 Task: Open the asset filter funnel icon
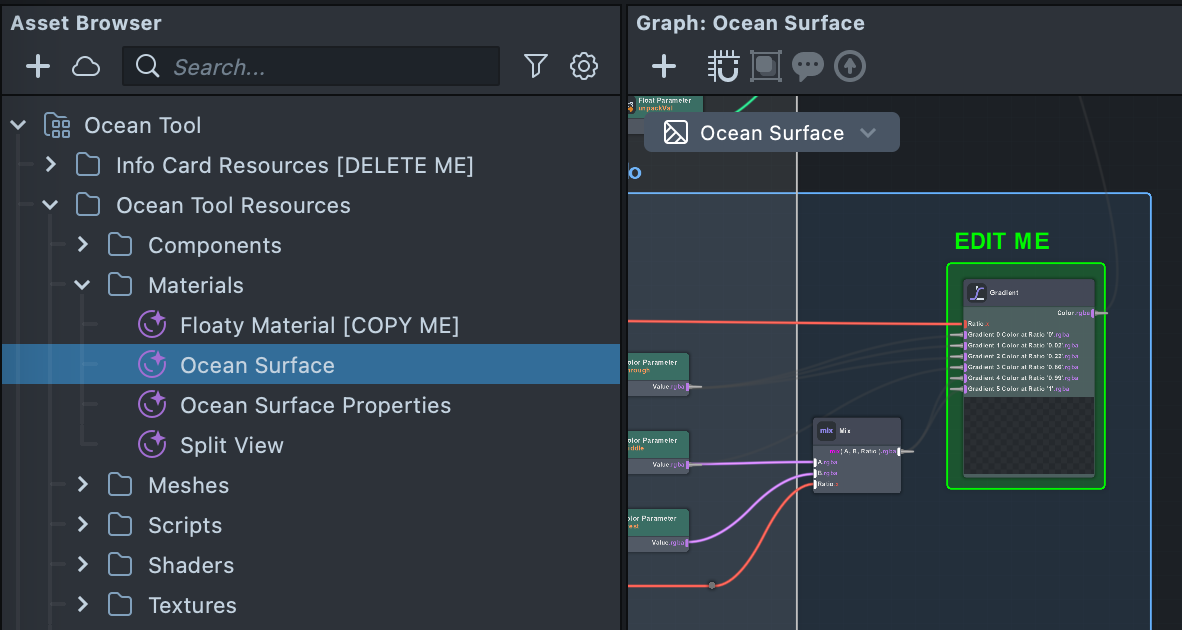(536, 67)
